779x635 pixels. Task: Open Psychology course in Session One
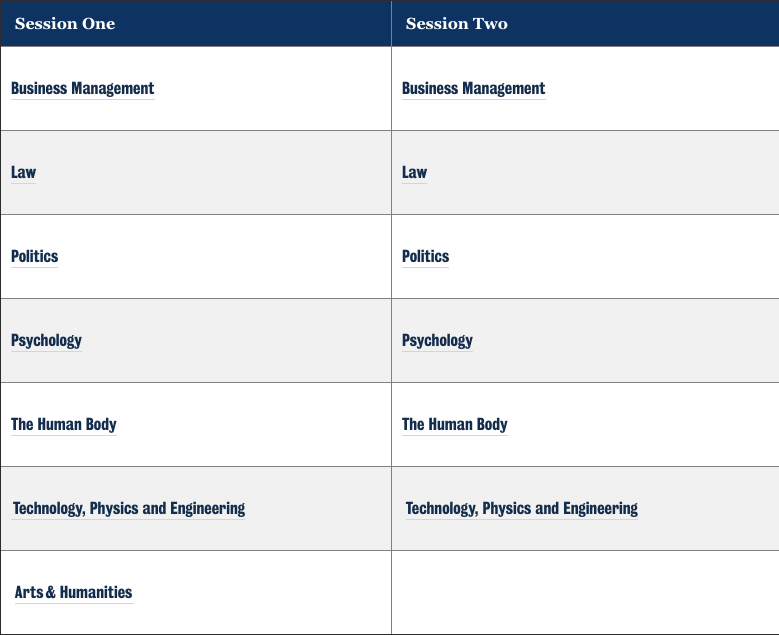[46, 340]
